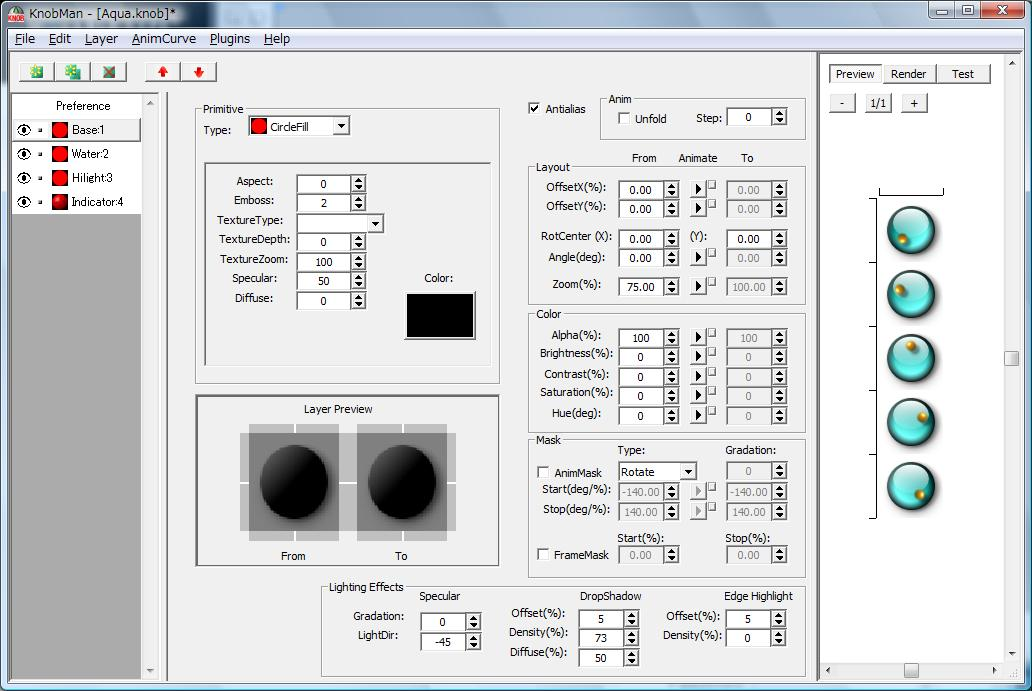Screen dimensions: 1032x691
Task: Click the Add Layer toolbar icon
Action: pyautogui.click(x=37, y=72)
